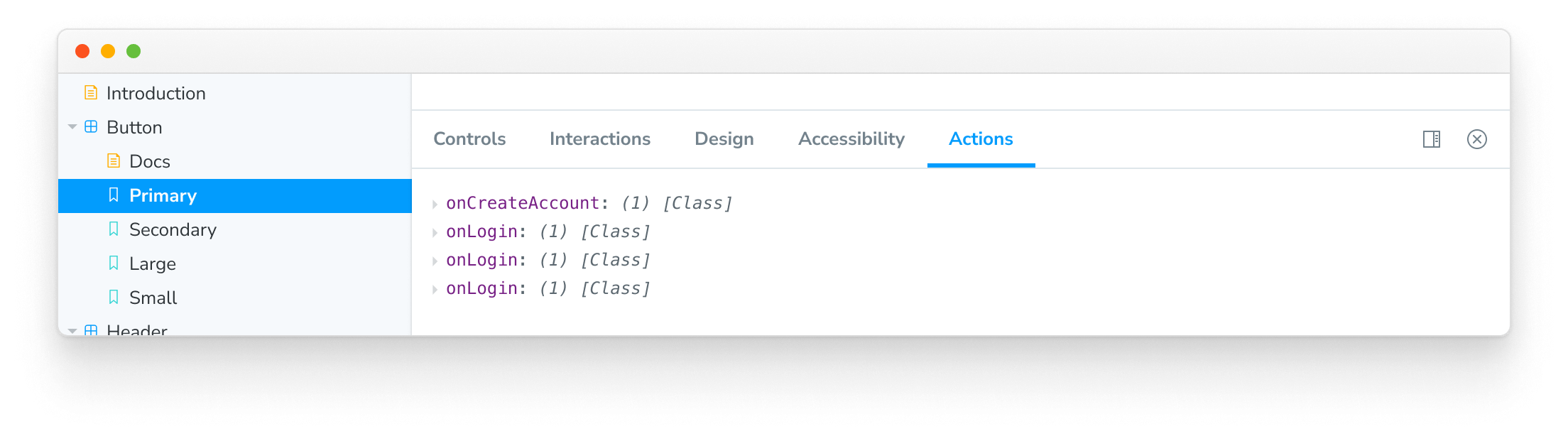Open the Design tab

pyautogui.click(x=724, y=139)
